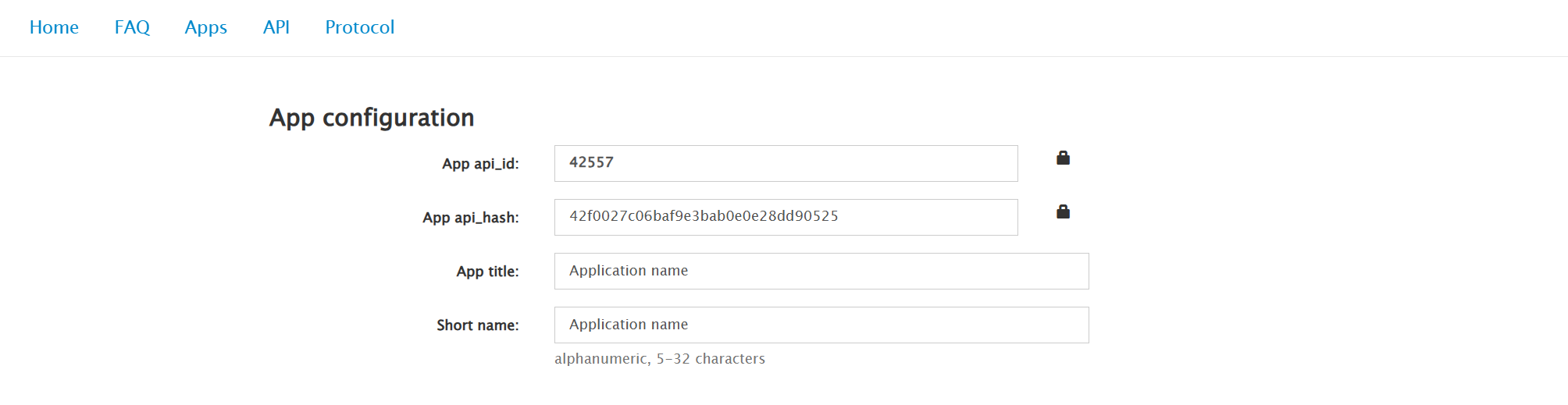
Task: Focus the App api_id input field
Action: 786,163
